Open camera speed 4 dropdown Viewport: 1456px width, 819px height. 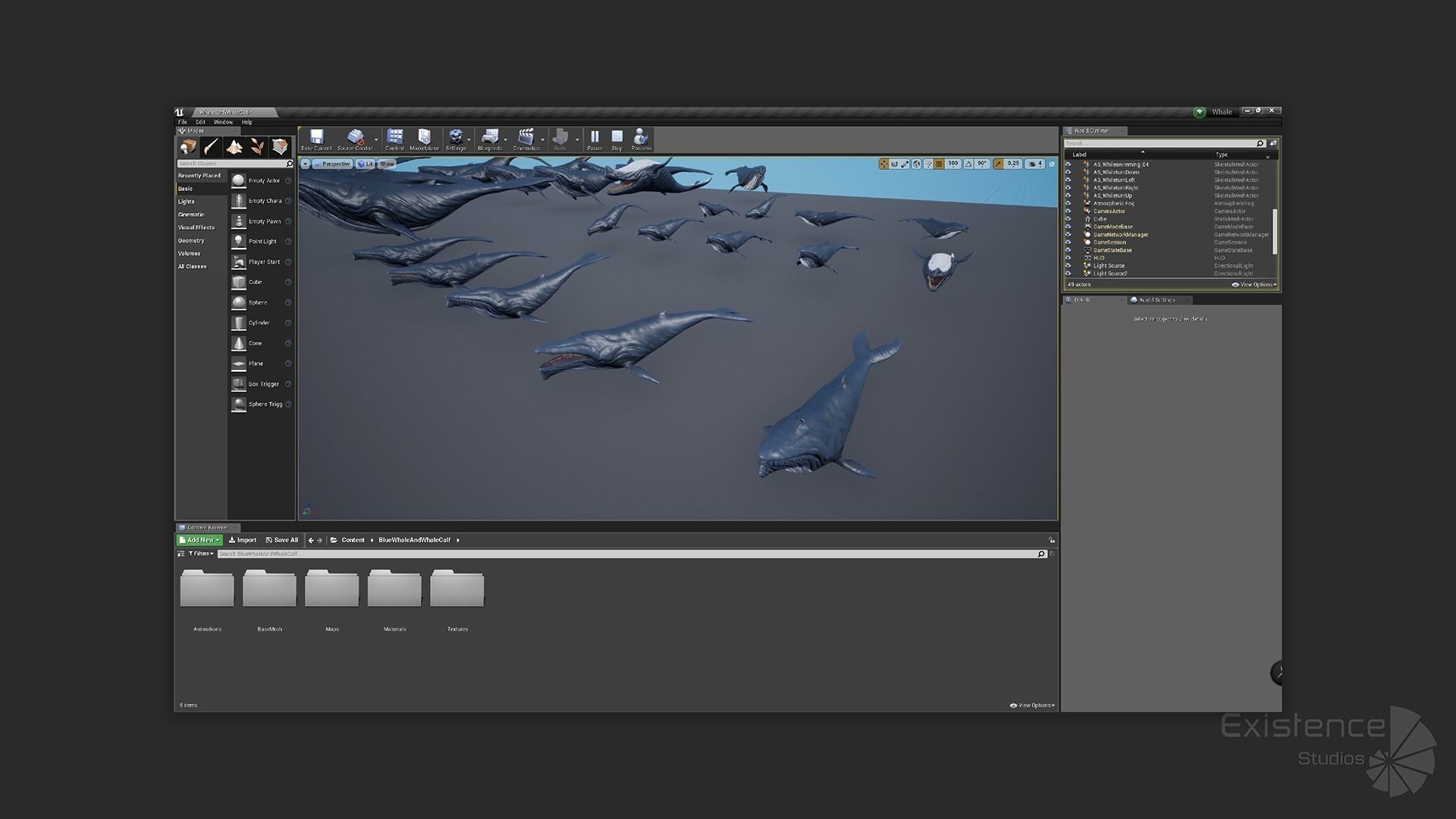(1036, 164)
